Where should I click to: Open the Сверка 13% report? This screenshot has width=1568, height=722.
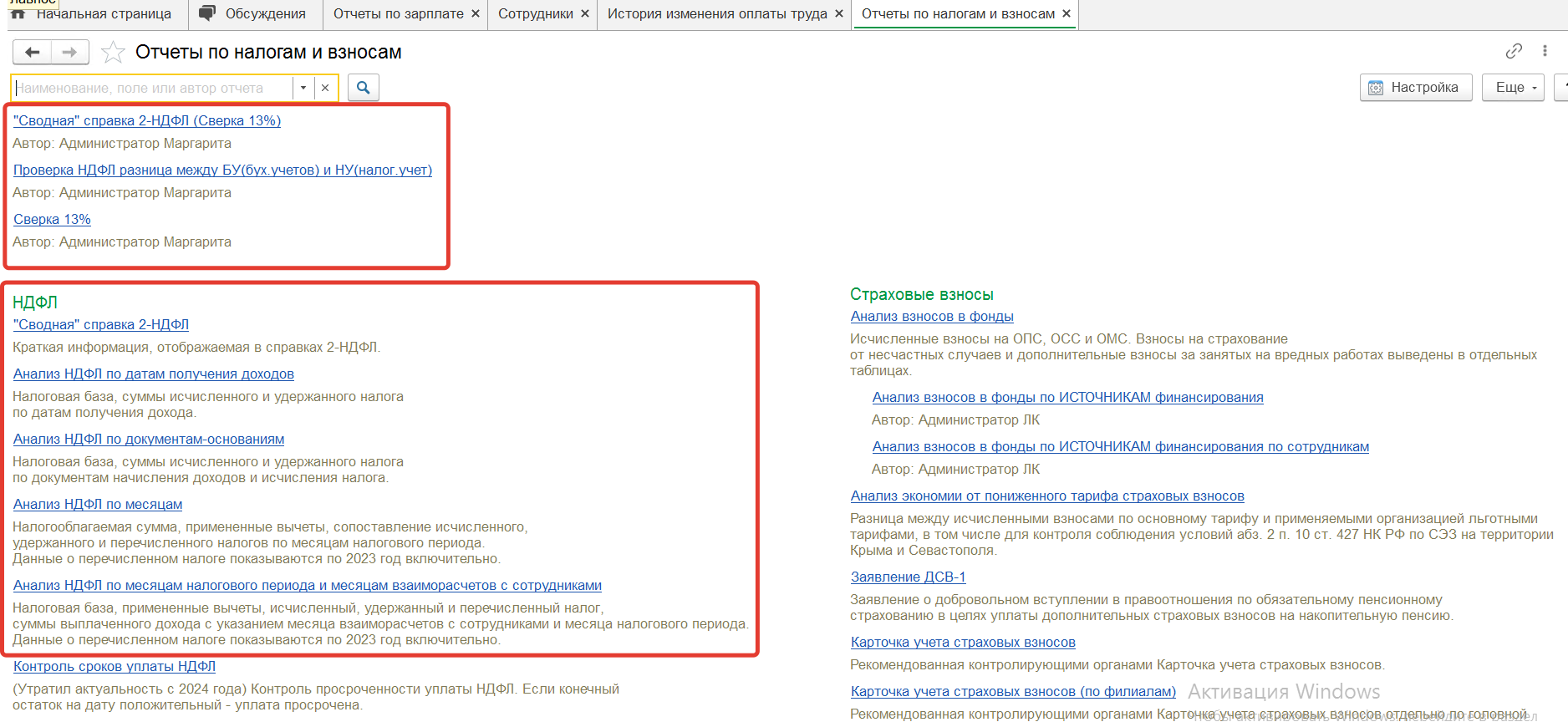point(52,220)
